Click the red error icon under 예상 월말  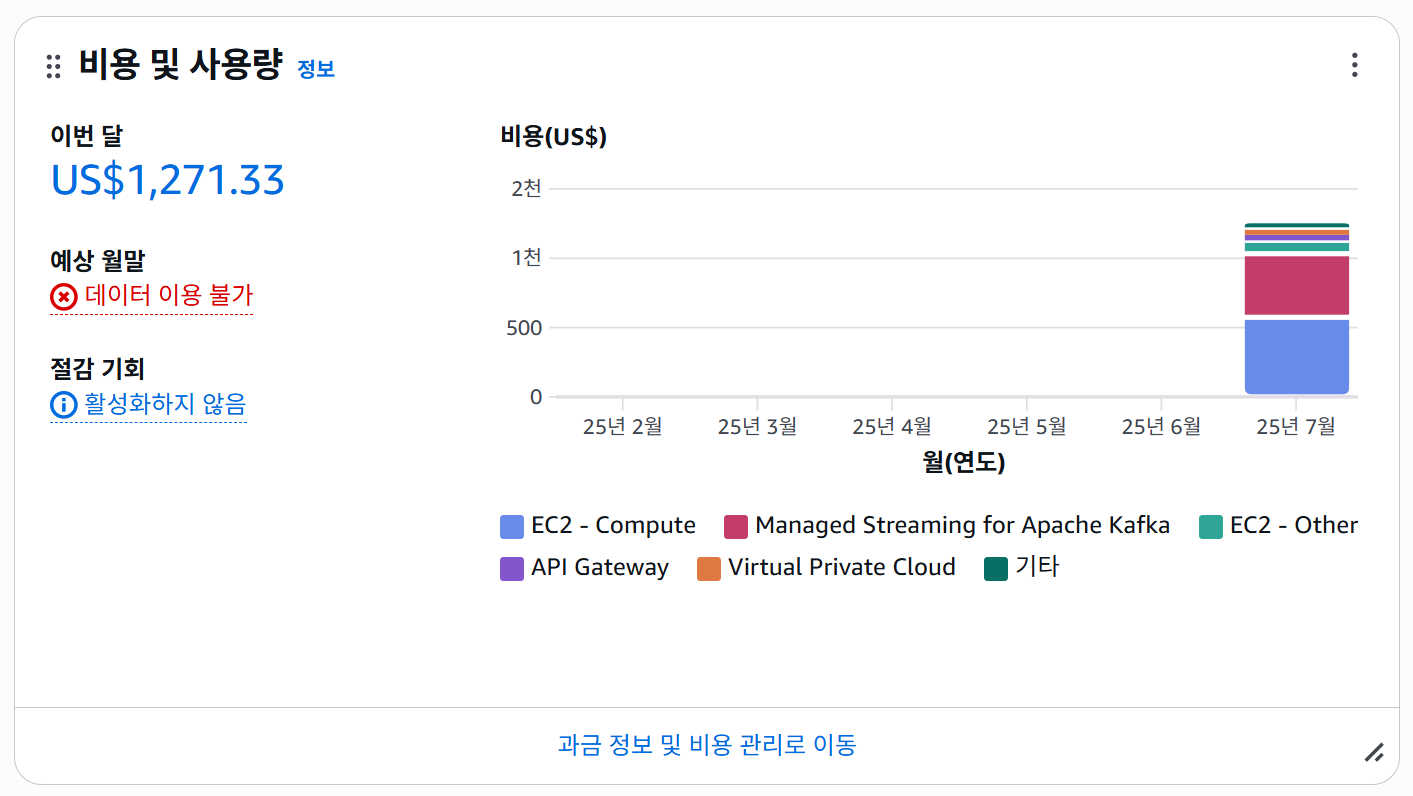click(x=63, y=297)
